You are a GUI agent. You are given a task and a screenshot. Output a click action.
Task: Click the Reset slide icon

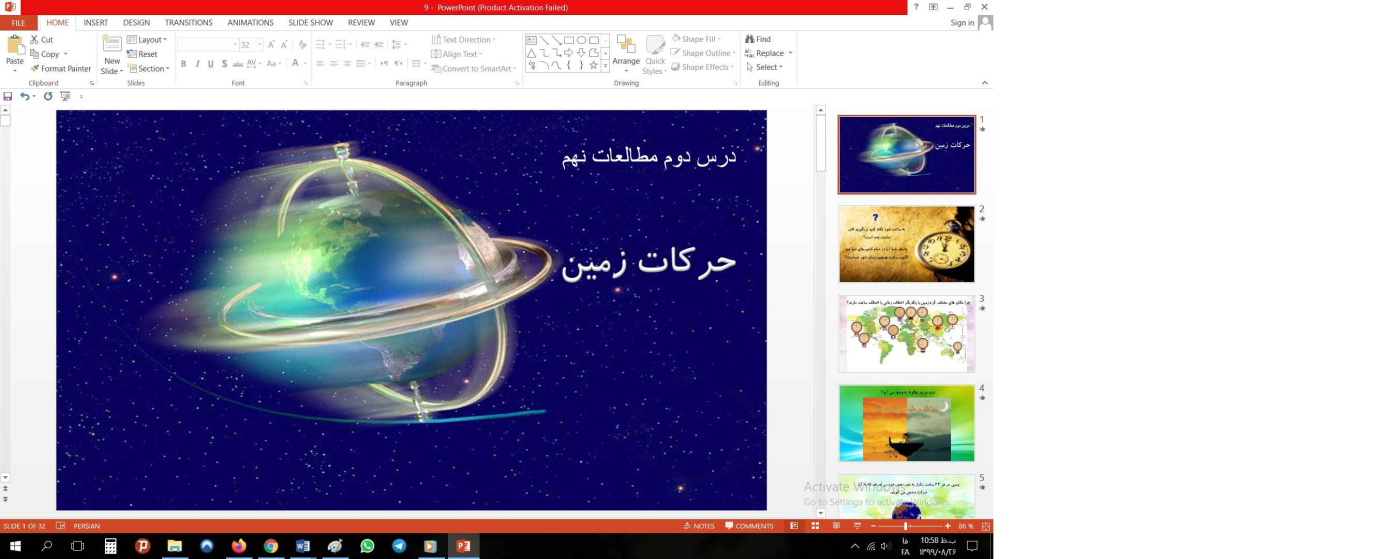tap(132, 54)
